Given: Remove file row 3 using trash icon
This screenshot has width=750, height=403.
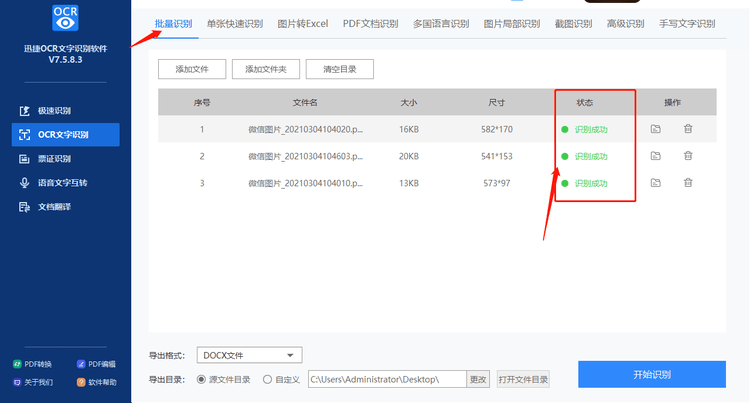Looking at the screenshot, I should (x=688, y=183).
